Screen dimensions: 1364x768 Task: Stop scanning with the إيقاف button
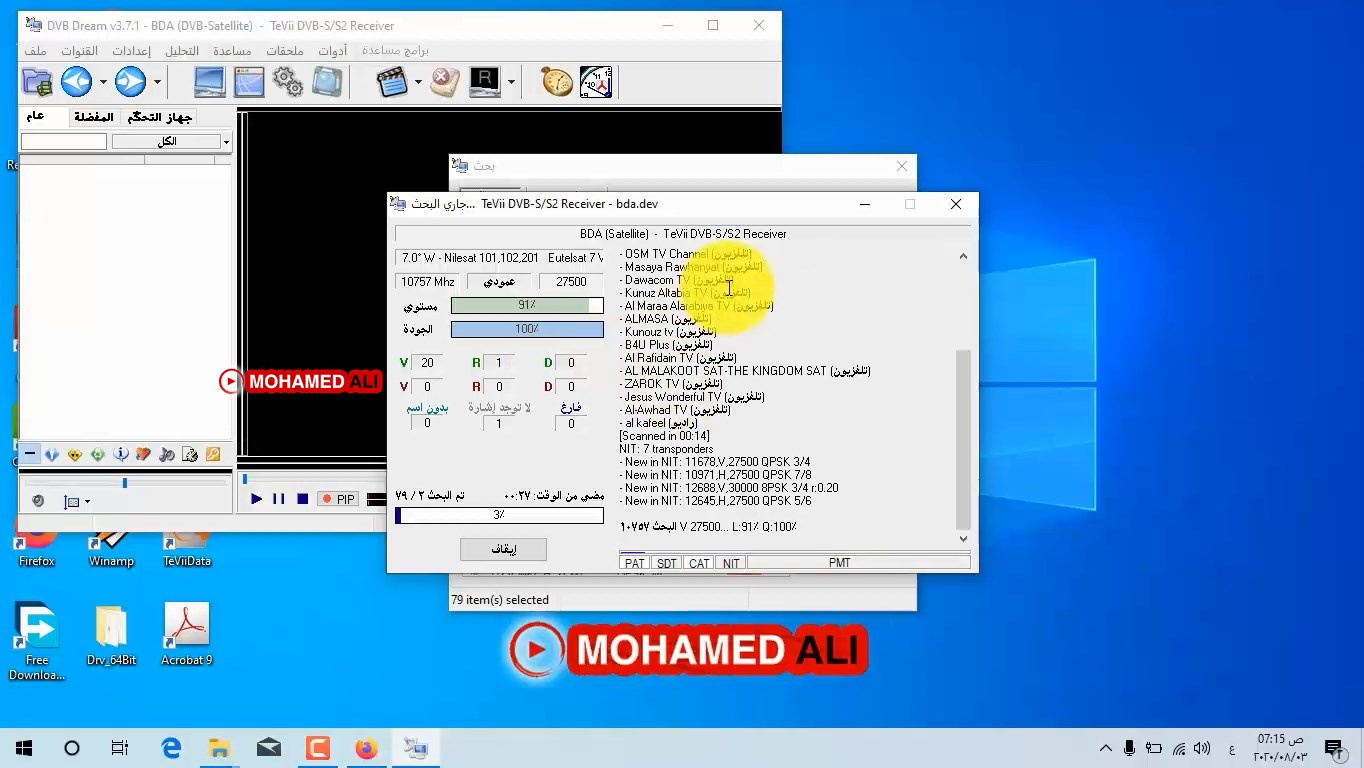pos(503,549)
